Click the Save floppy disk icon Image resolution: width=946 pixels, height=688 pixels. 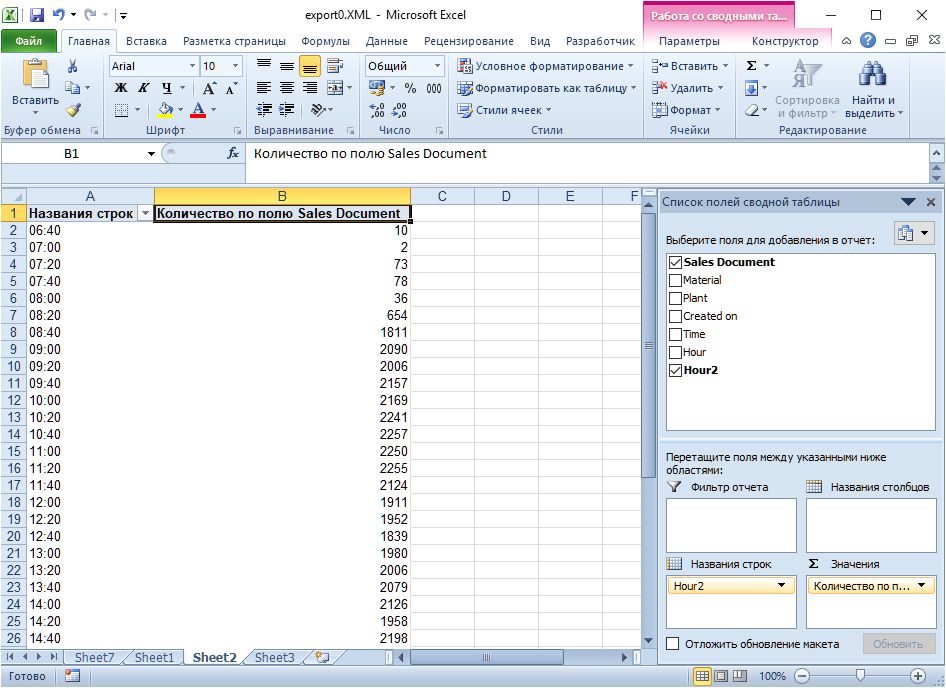pos(37,15)
